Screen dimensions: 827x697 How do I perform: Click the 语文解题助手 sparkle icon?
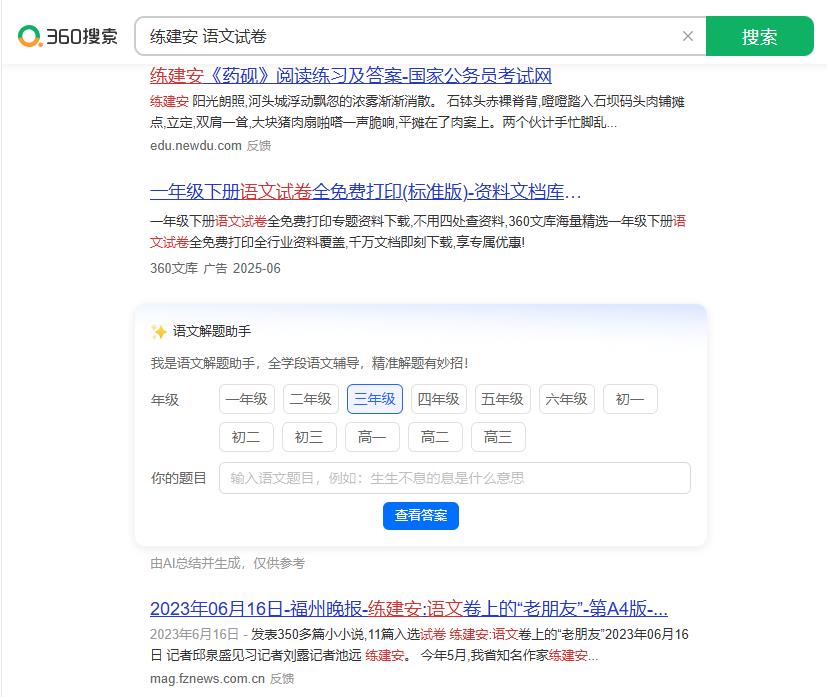tap(158, 332)
